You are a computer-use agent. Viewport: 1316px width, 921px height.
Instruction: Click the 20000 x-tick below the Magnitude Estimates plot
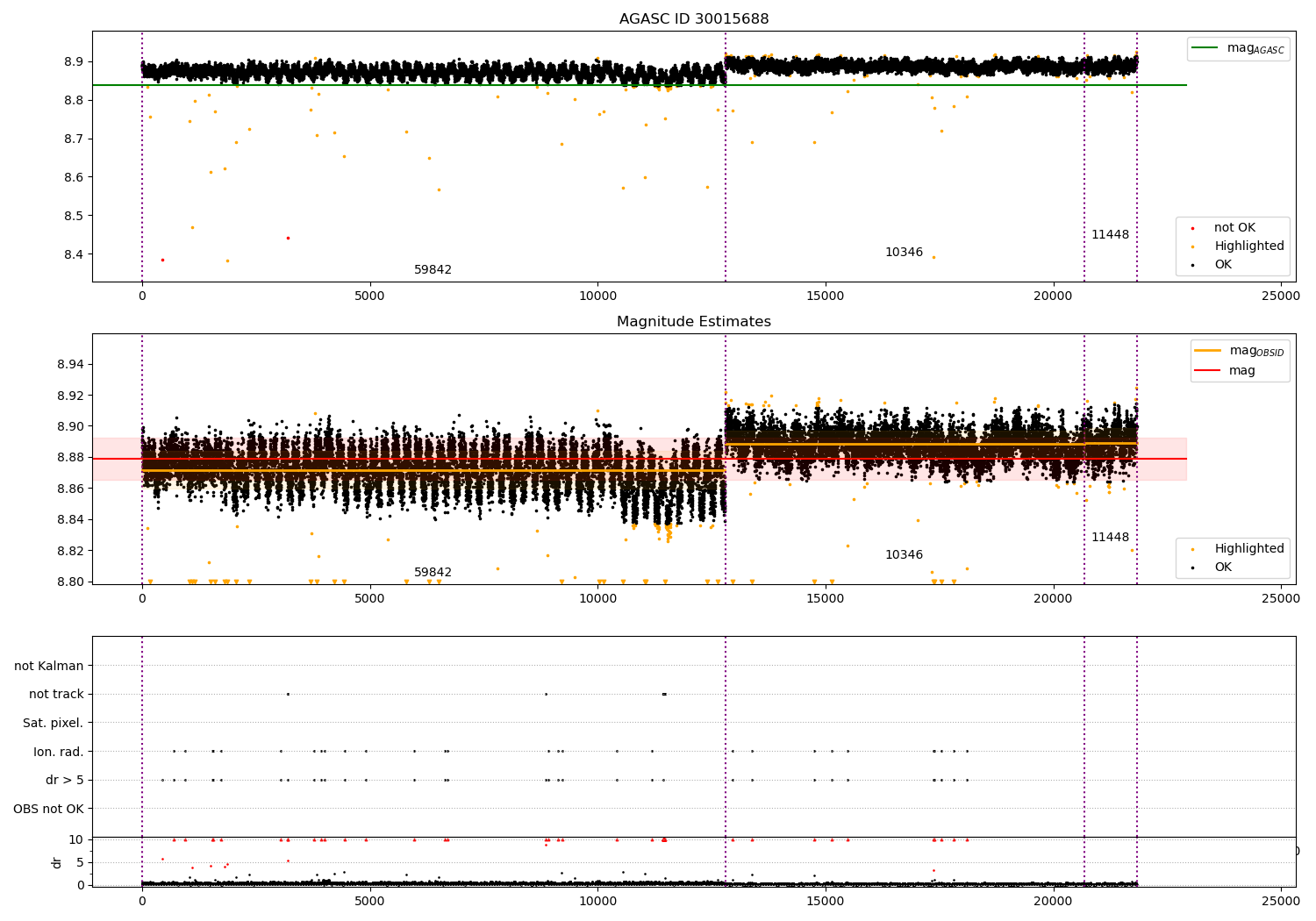(1053, 599)
